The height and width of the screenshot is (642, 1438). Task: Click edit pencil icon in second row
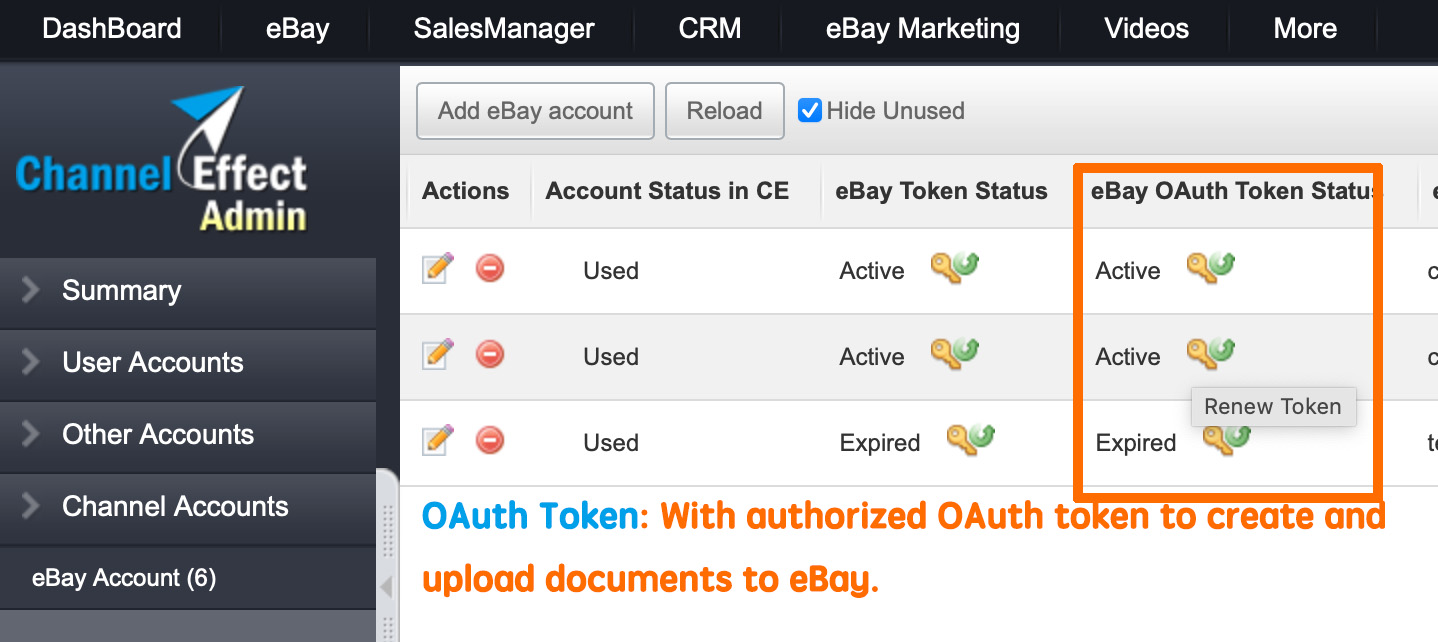point(438,354)
